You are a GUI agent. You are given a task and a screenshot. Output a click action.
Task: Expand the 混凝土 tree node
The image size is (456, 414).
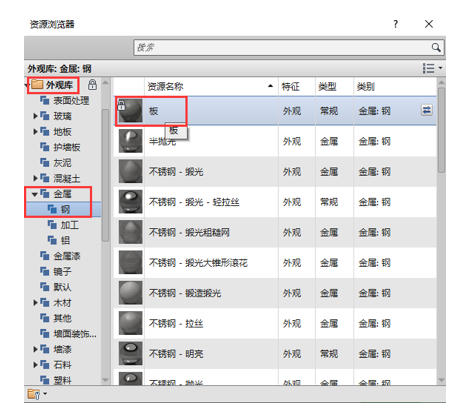click(x=35, y=178)
